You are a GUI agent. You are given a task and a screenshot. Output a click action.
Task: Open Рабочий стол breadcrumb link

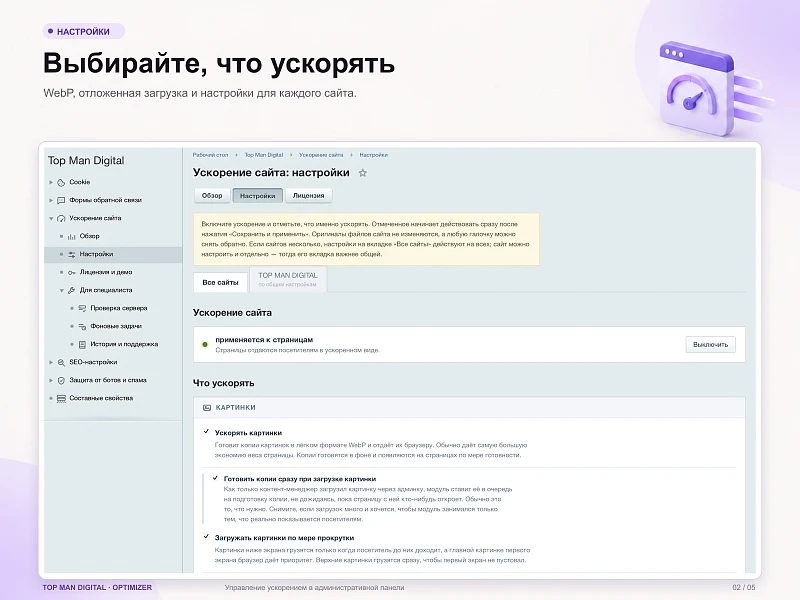click(x=210, y=155)
